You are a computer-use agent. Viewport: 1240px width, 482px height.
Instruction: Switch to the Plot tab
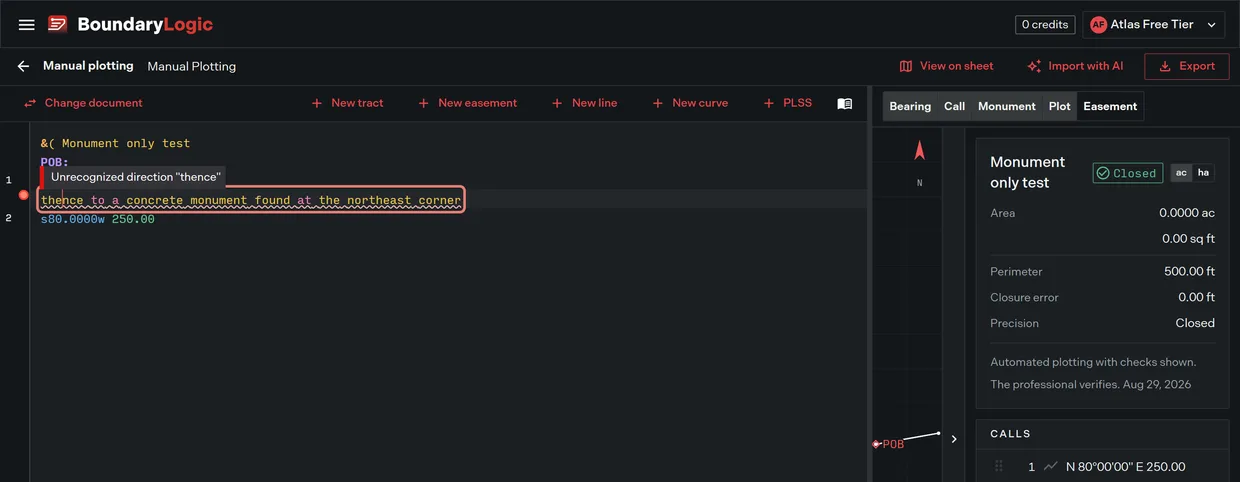click(1060, 106)
